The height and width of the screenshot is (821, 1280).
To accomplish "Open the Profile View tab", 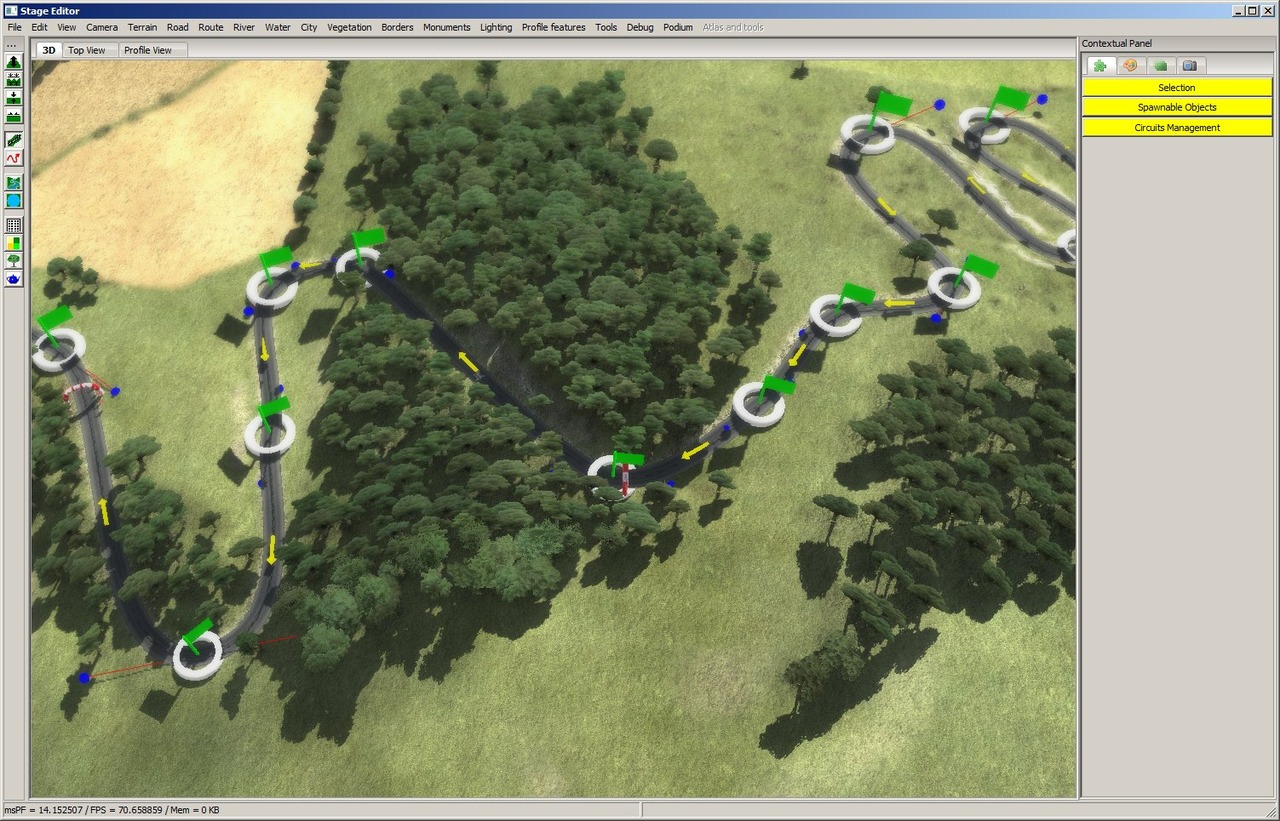I will point(147,50).
